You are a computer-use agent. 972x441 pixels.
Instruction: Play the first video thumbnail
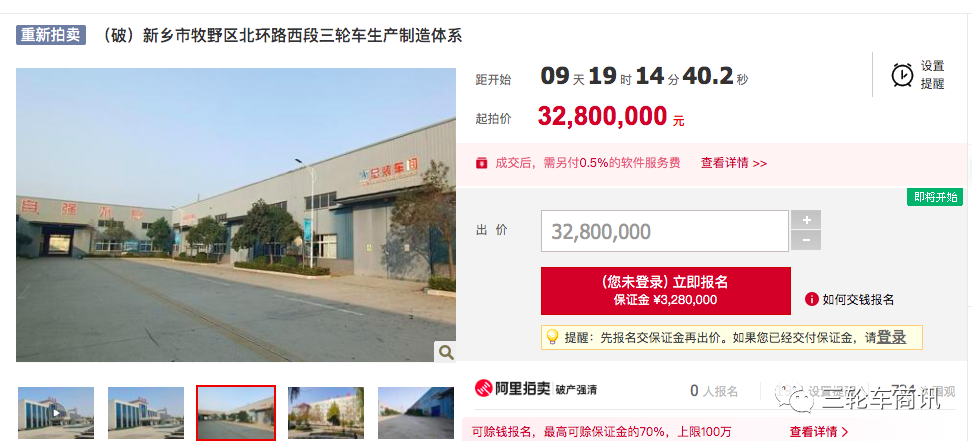coord(56,412)
